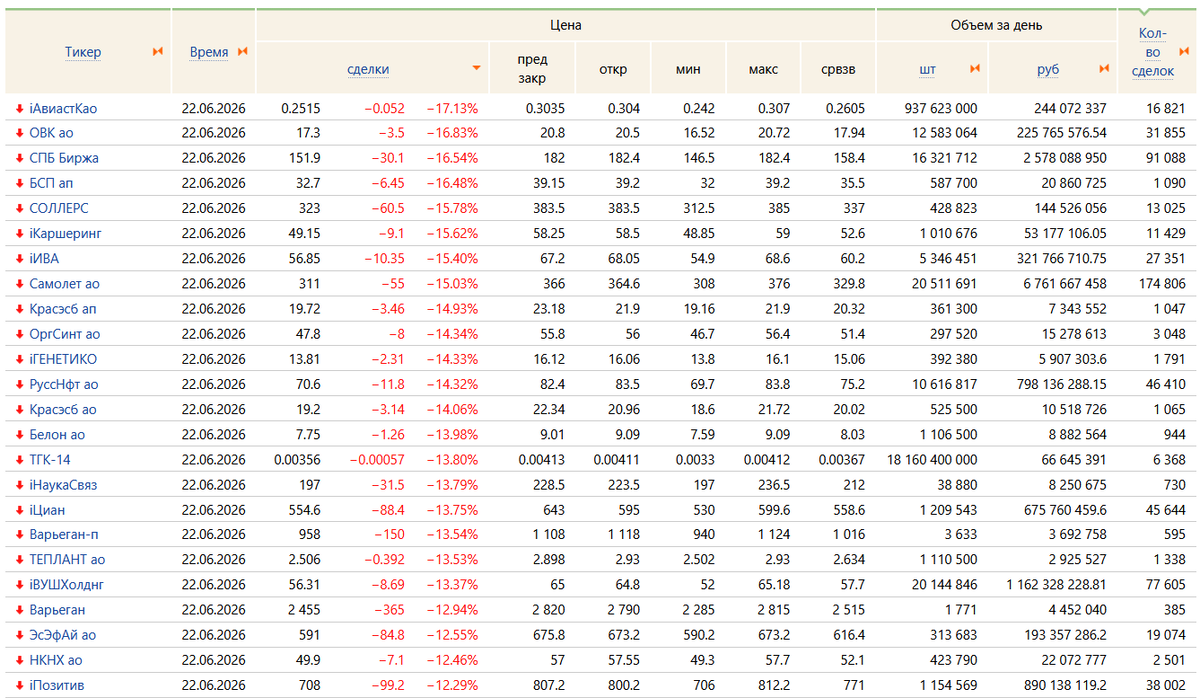Sort table by the Время column link

pyautogui.click(x=209, y=52)
